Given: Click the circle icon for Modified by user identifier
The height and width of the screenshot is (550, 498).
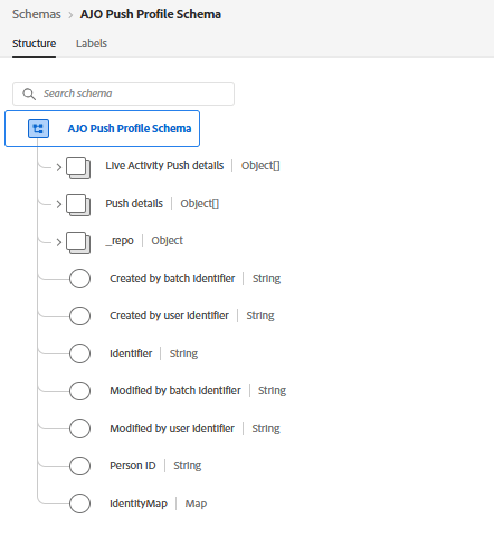Looking at the screenshot, I should click(80, 428).
